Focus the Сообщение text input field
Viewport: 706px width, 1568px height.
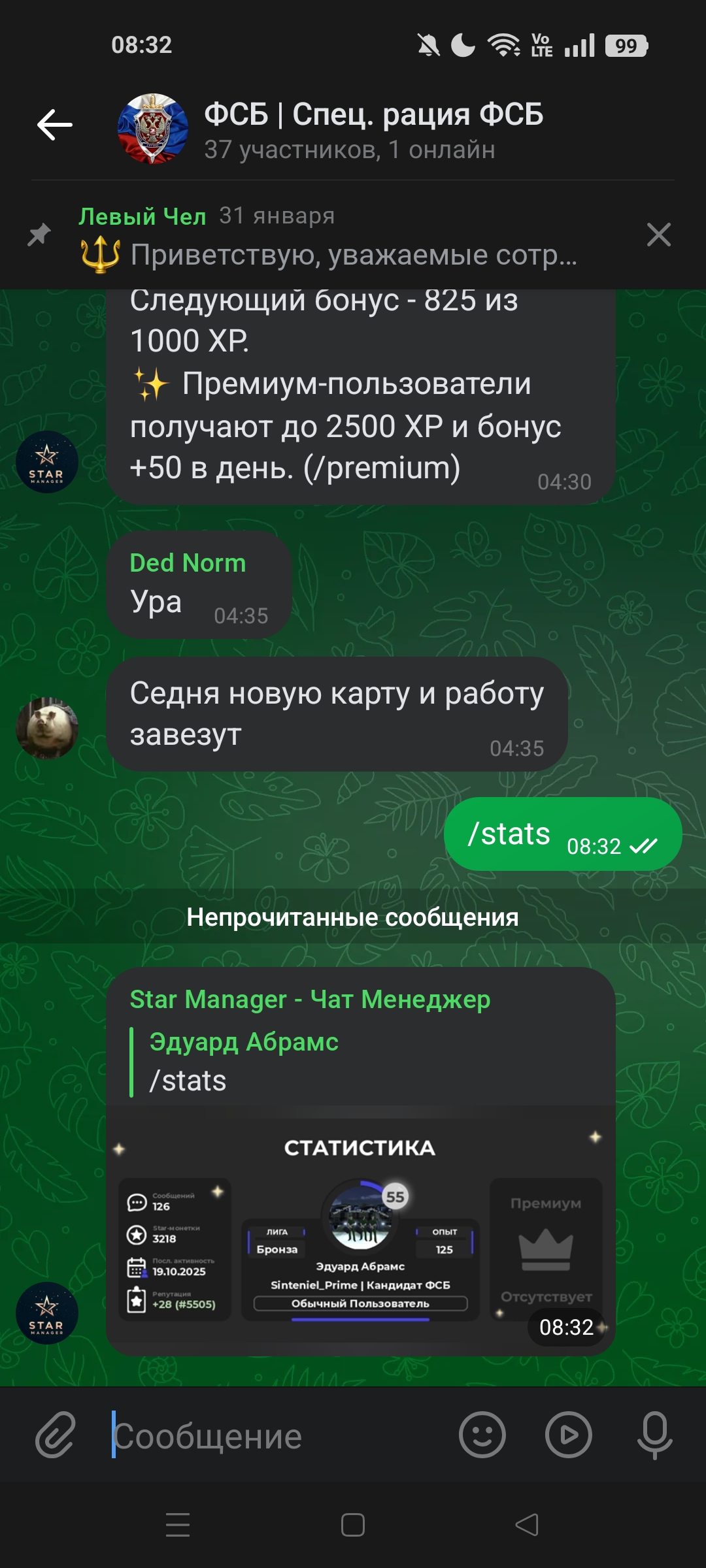pyautogui.click(x=278, y=1436)
